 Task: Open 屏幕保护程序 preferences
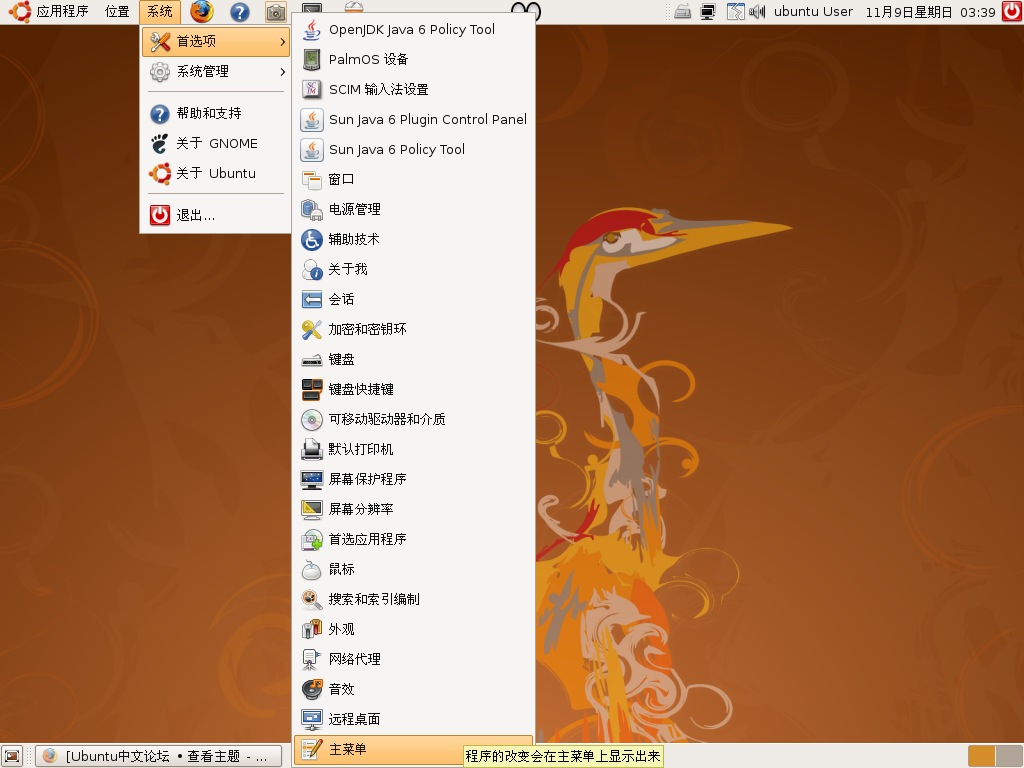pyautogui.click(x=413, y=480)
